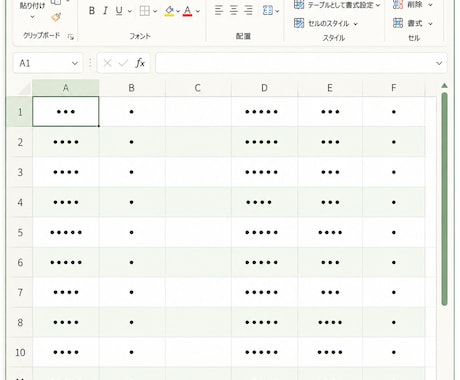Select row 3 header
Screen dimensions: 460x380
tap(20, 172)
